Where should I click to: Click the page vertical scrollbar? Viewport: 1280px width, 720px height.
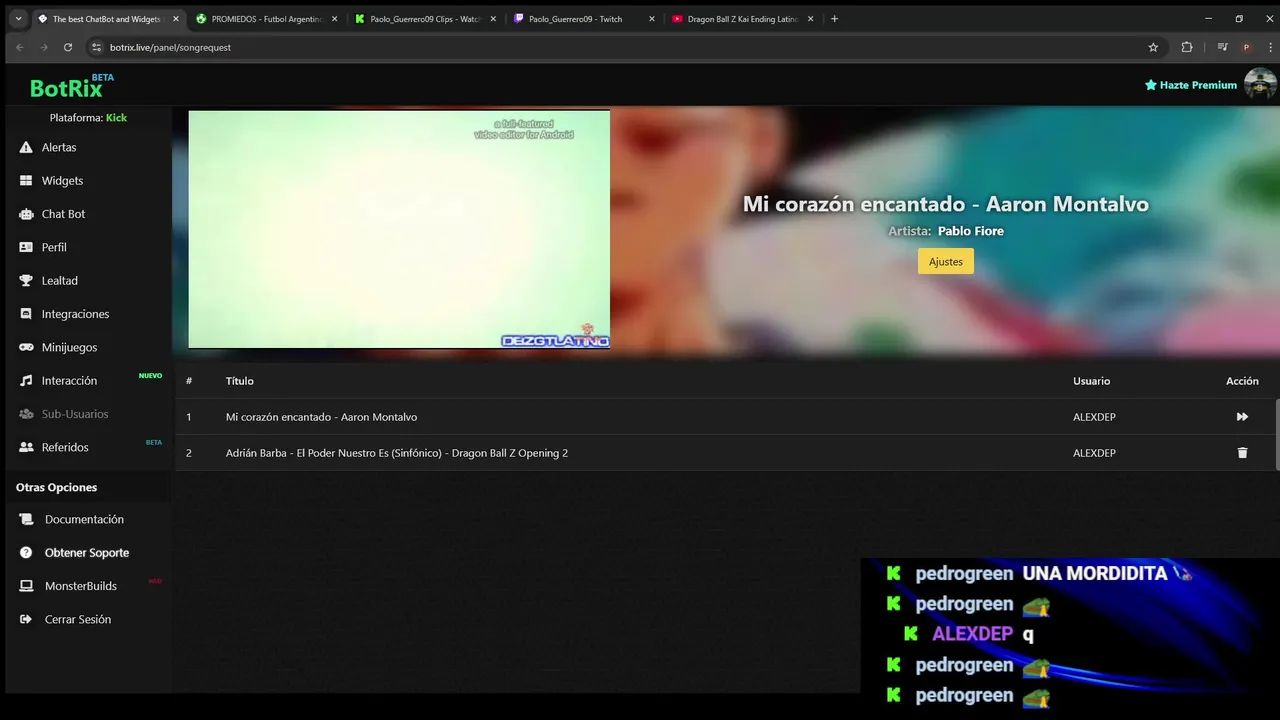click(x=1277, y=433)
